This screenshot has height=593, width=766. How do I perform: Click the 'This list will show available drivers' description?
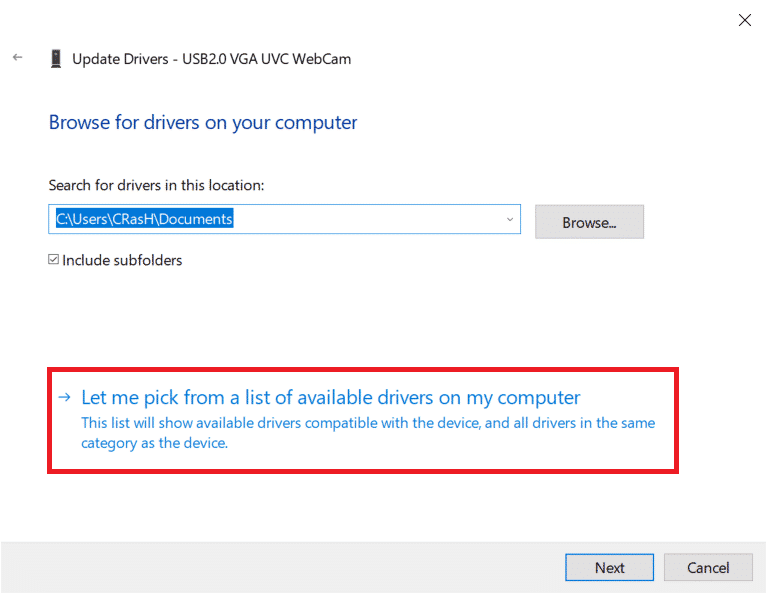coord(368,423)
